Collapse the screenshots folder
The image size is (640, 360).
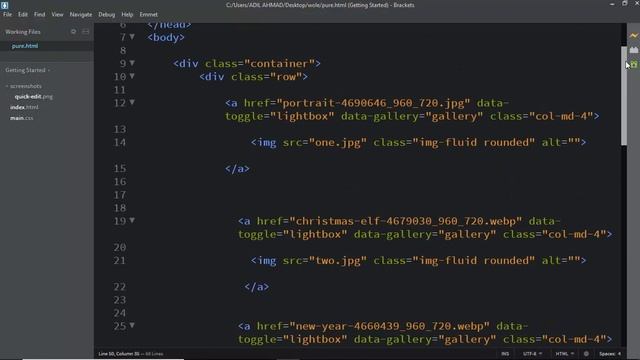tap(23, 86)
